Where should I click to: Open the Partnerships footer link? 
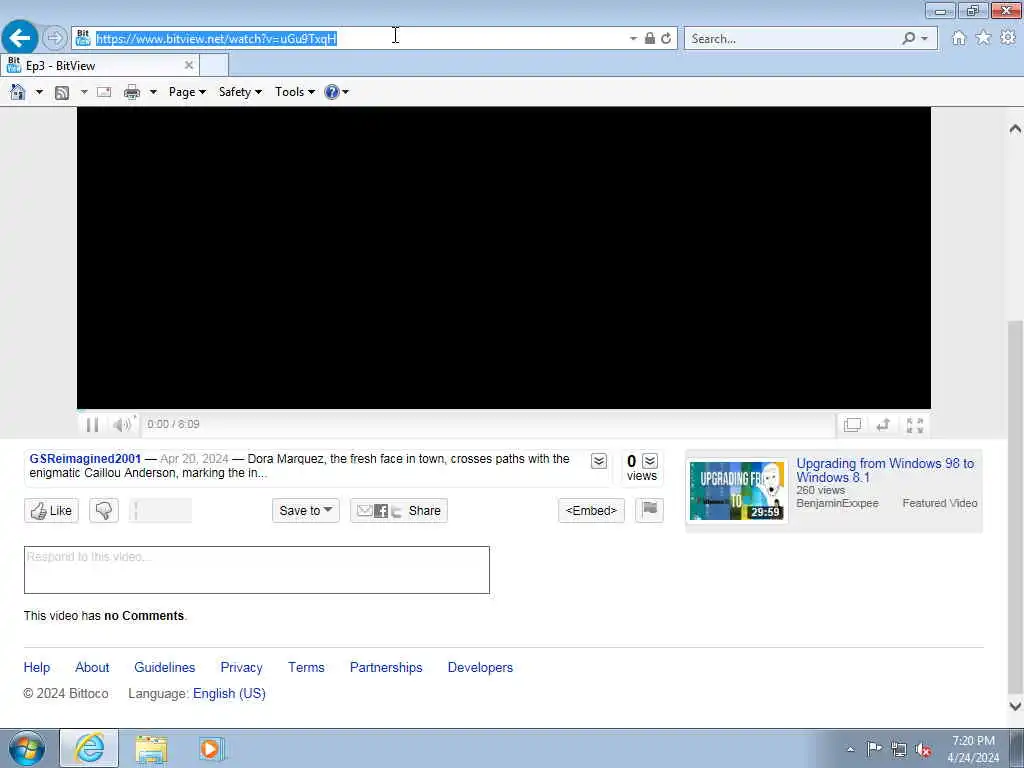click(386, 667)
